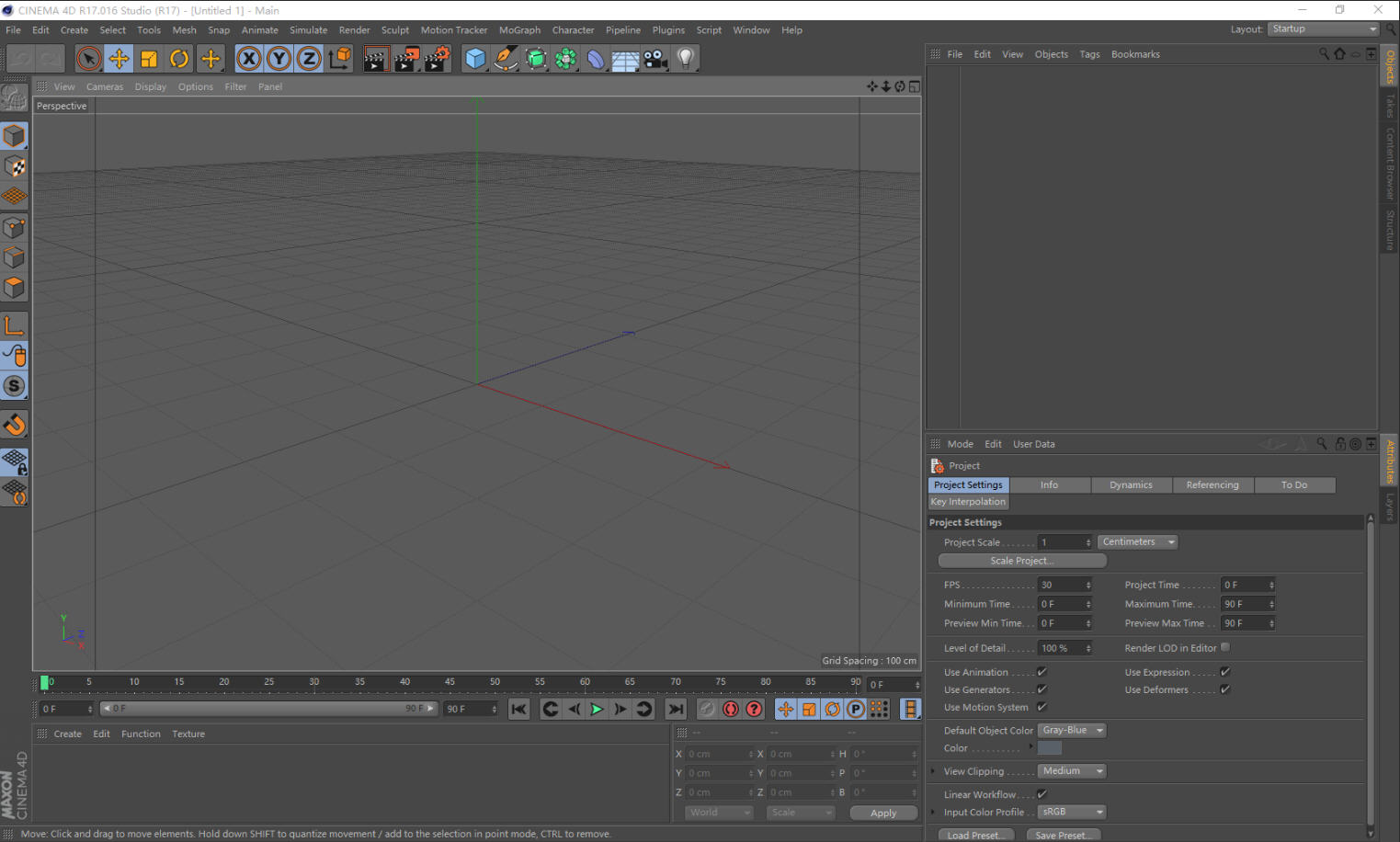The width and height of the screenshot is (1400, 842).
Task: Switch to Model mode in the left palette
Action: tap(15, 136)
